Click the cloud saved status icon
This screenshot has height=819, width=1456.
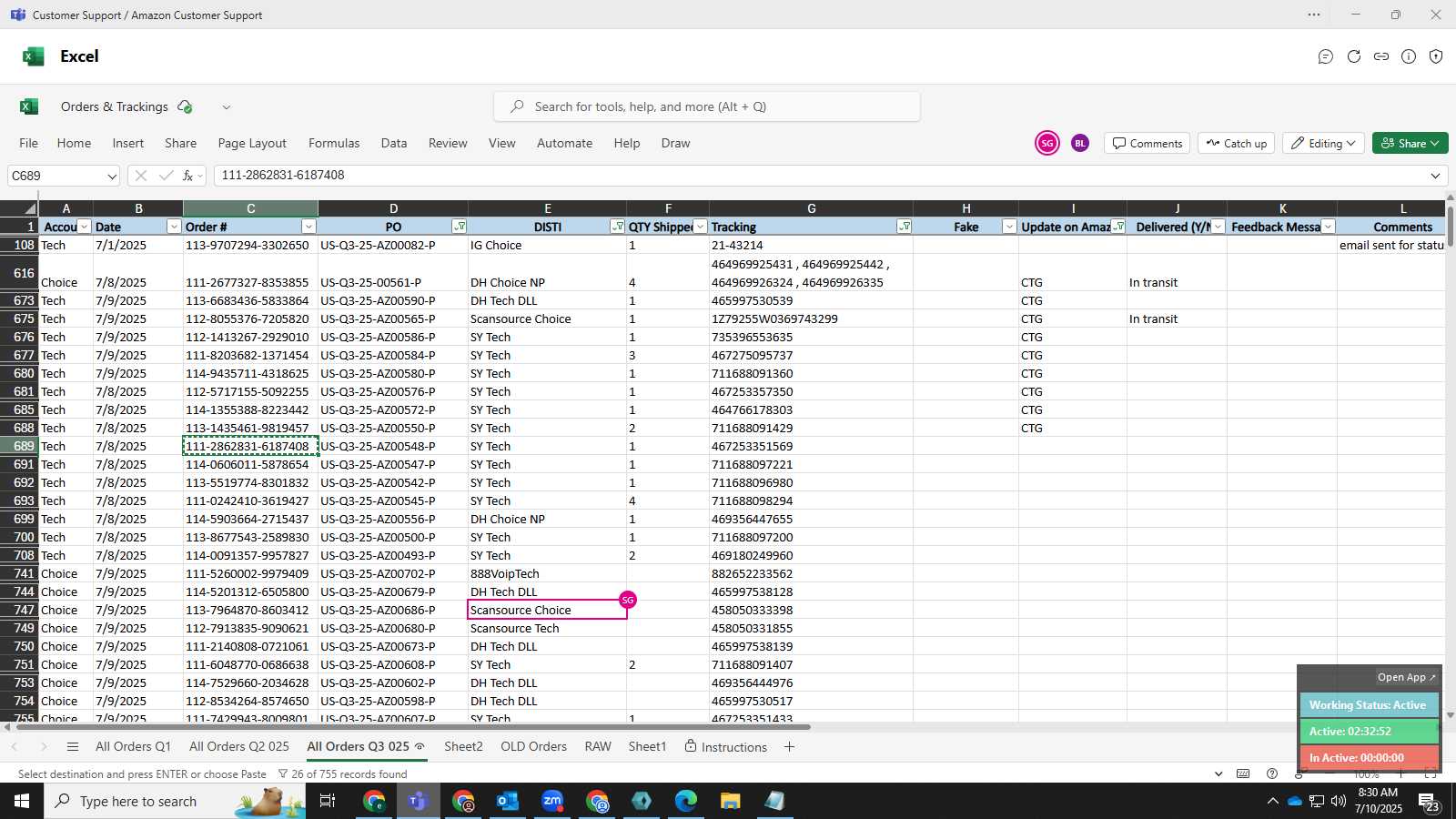click(185, 106)
